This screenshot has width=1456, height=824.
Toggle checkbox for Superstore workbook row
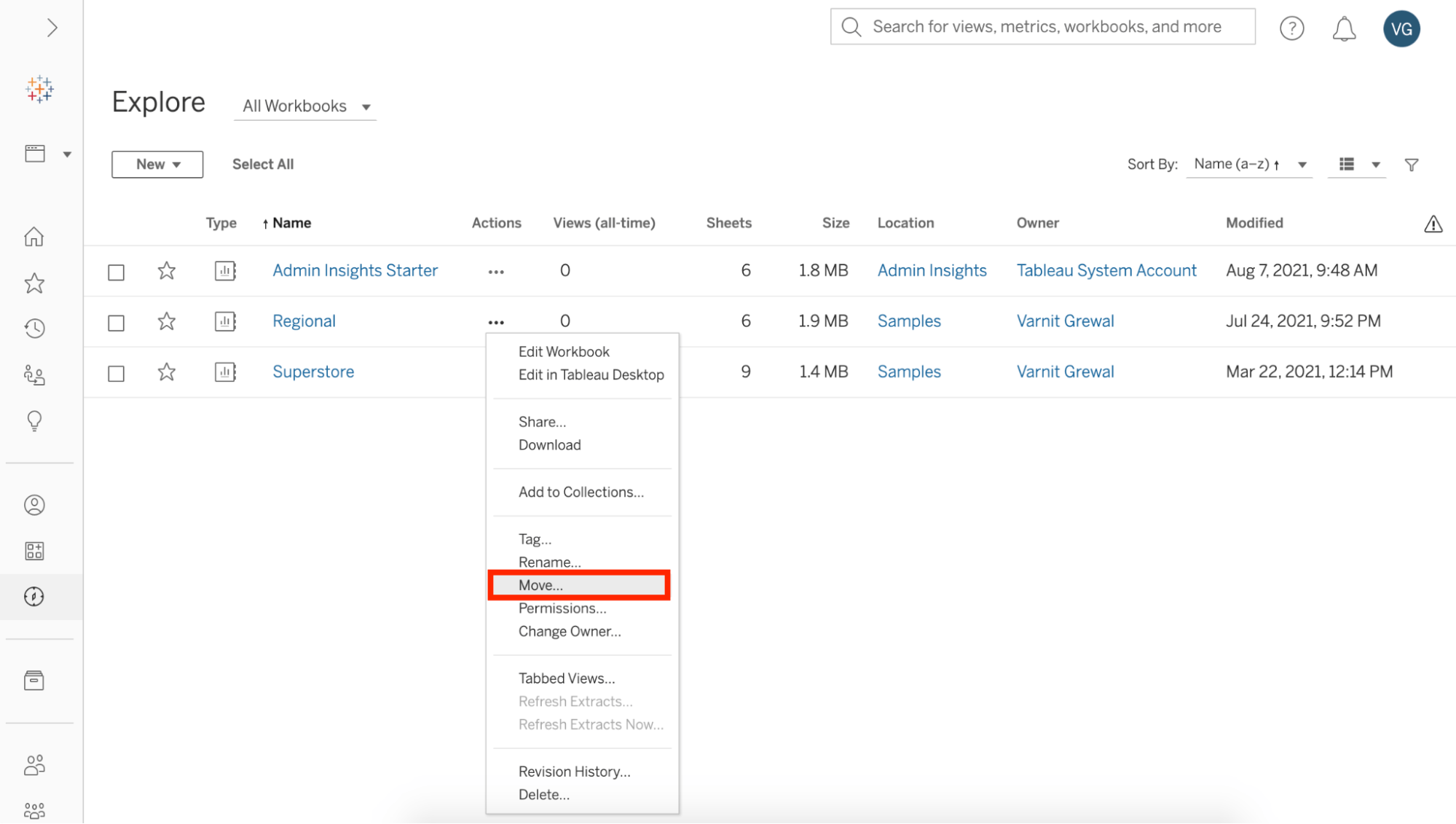pos(116,372)
